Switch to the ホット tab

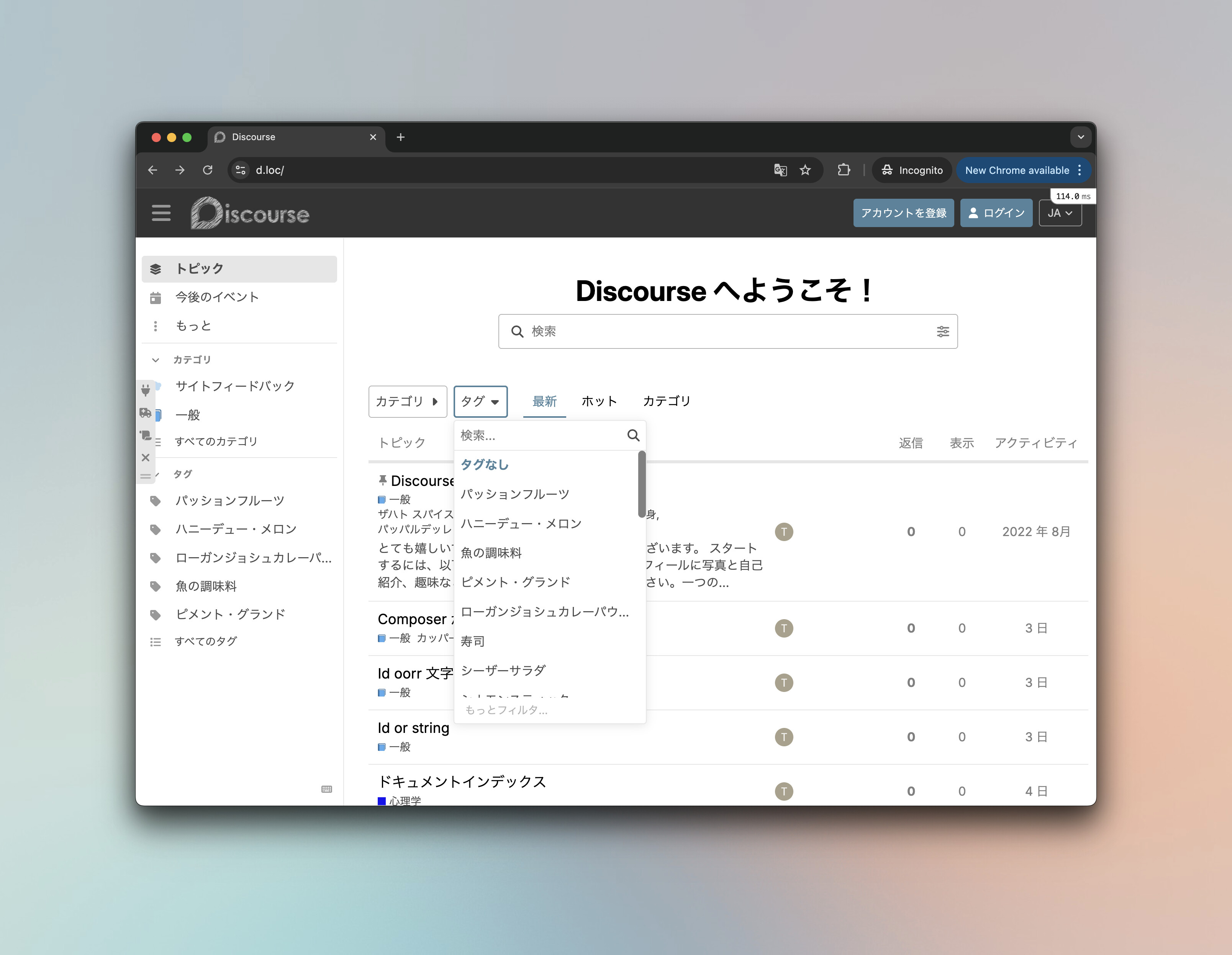tap(599, 401)
